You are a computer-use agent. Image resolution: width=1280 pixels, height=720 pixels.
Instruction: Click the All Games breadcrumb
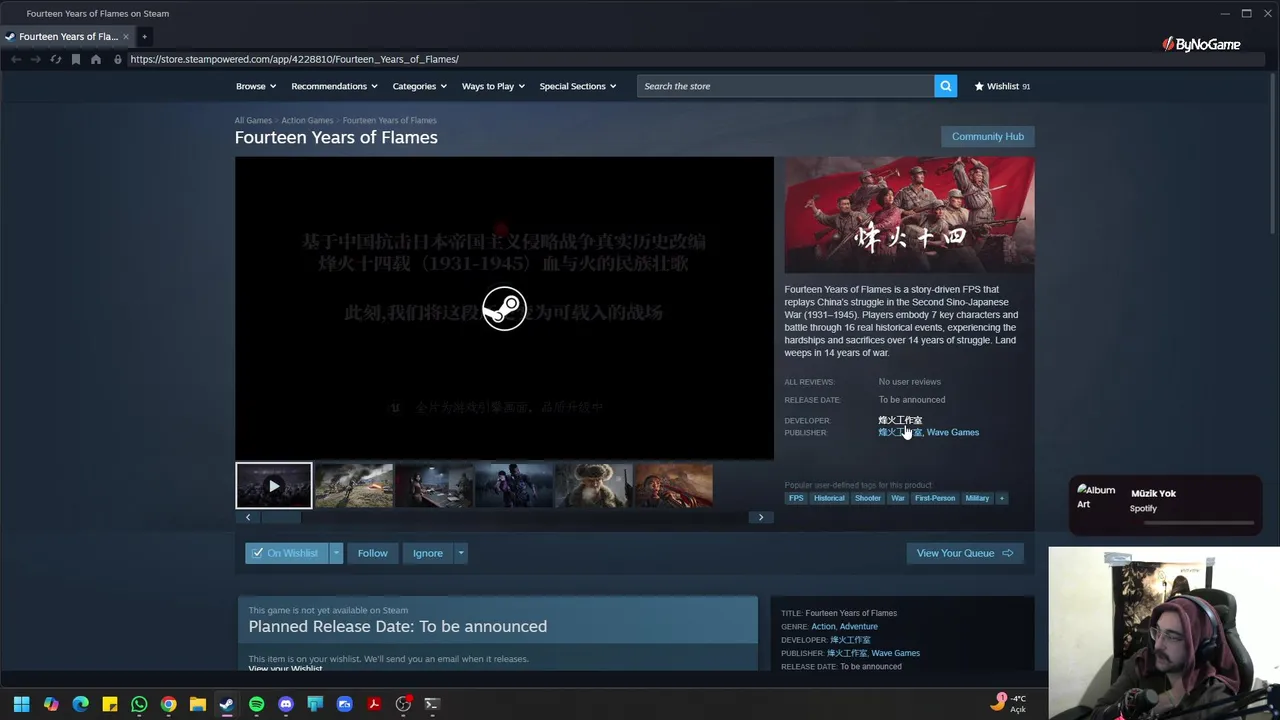click(x=253, y=120)
